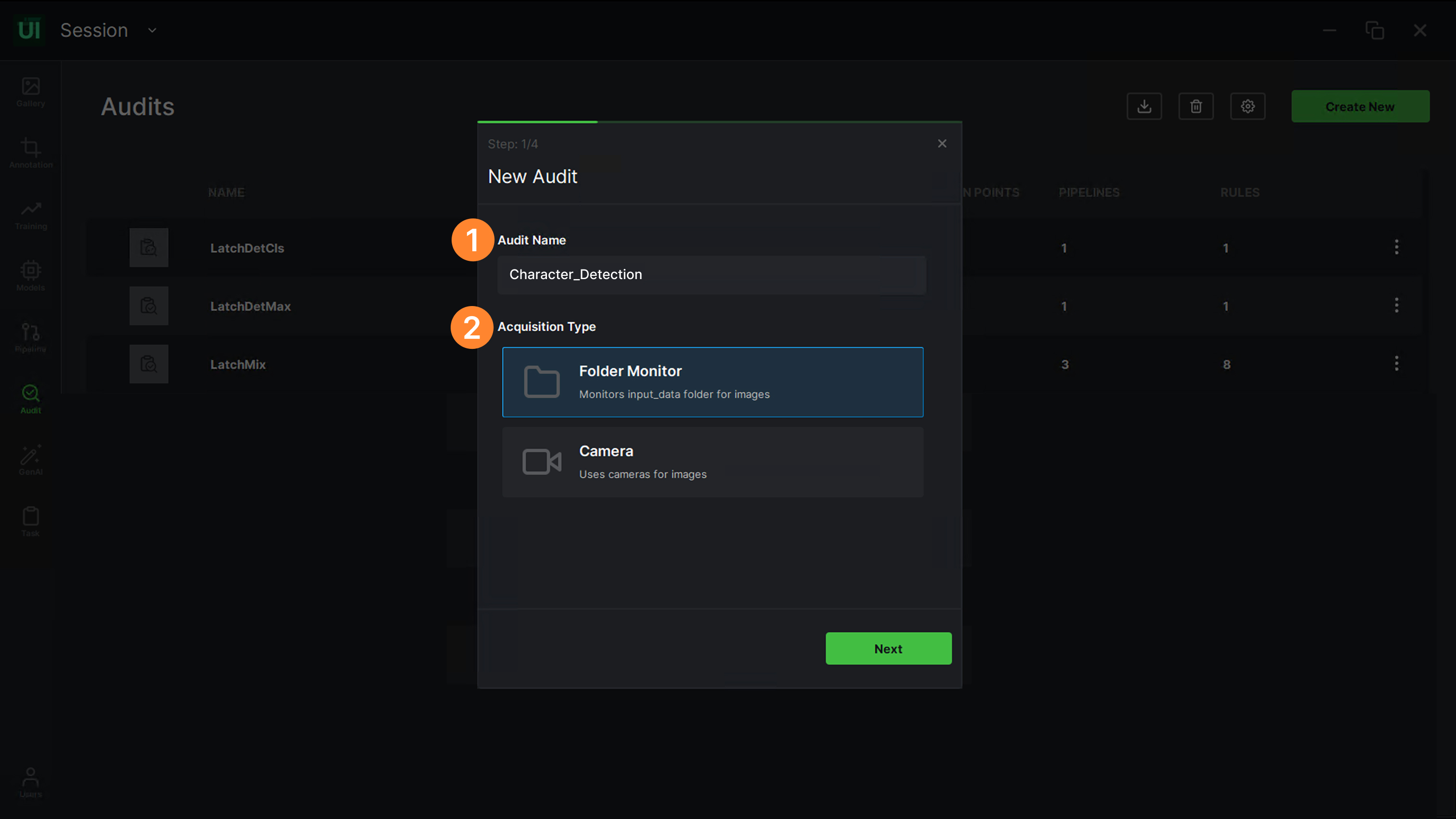The image size is (1456, 819).
Task: Click the LatchDetMax audit thumbnail icon
Action: tap(149, 306)
